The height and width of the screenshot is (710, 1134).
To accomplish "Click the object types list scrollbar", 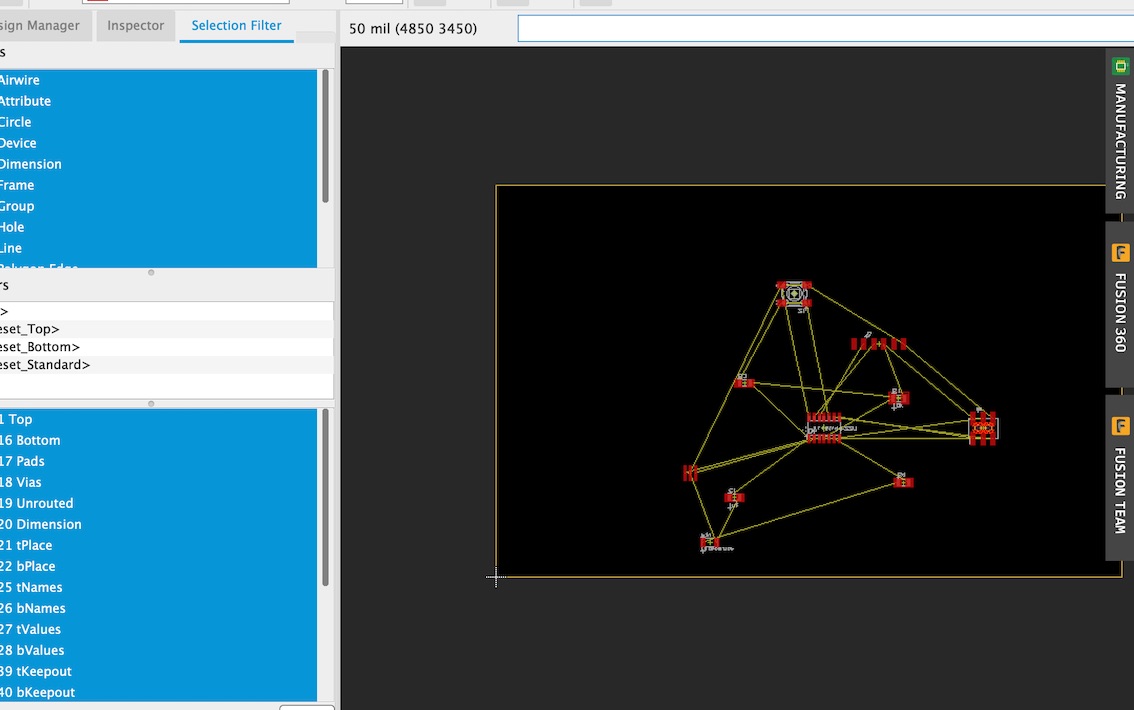I will tap(325, 137).
